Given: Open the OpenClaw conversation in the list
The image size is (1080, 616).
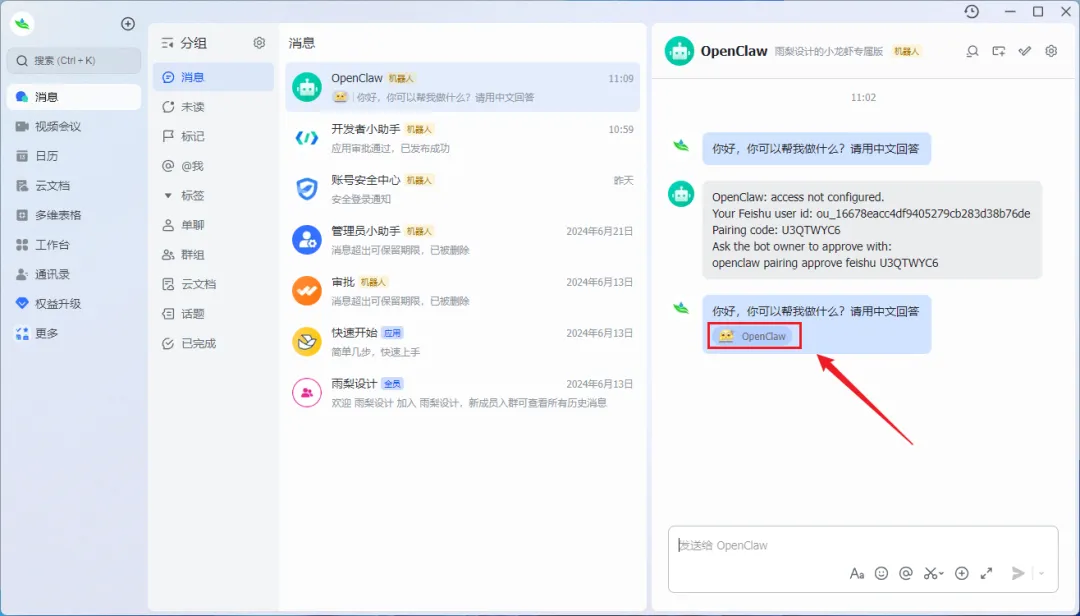Looking at the screenshot, I should coord(462,88).
